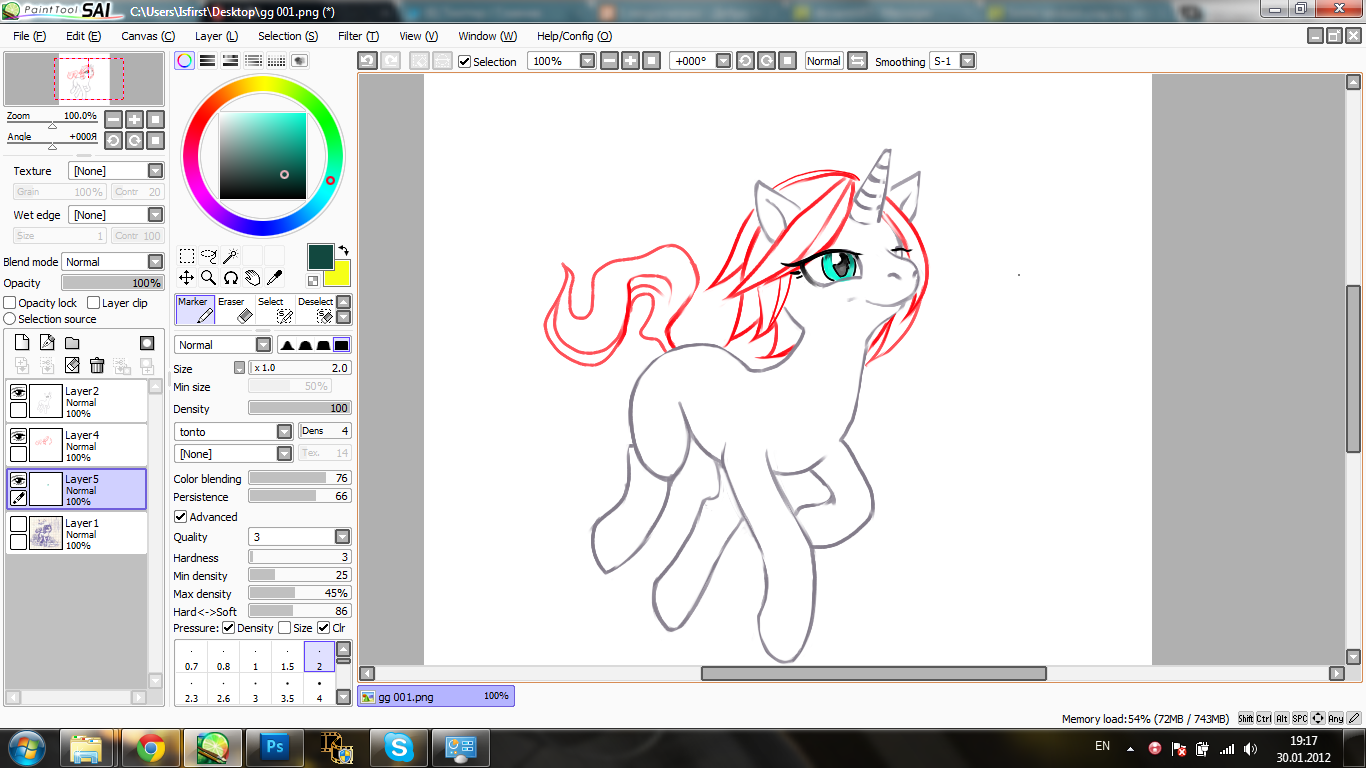
Task: Choose the Eraser brush tool
Action: point(235,309)
